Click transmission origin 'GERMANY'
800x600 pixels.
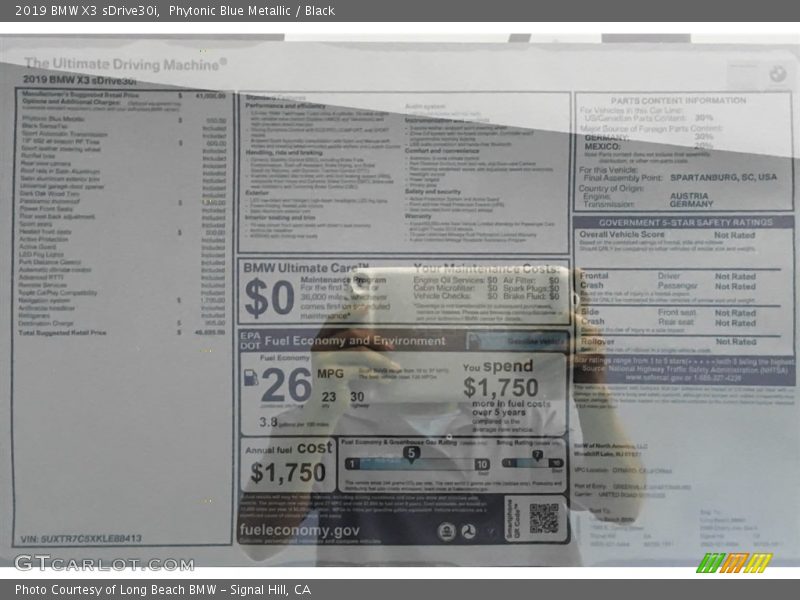pyautogui.click(x=691, y=204)
